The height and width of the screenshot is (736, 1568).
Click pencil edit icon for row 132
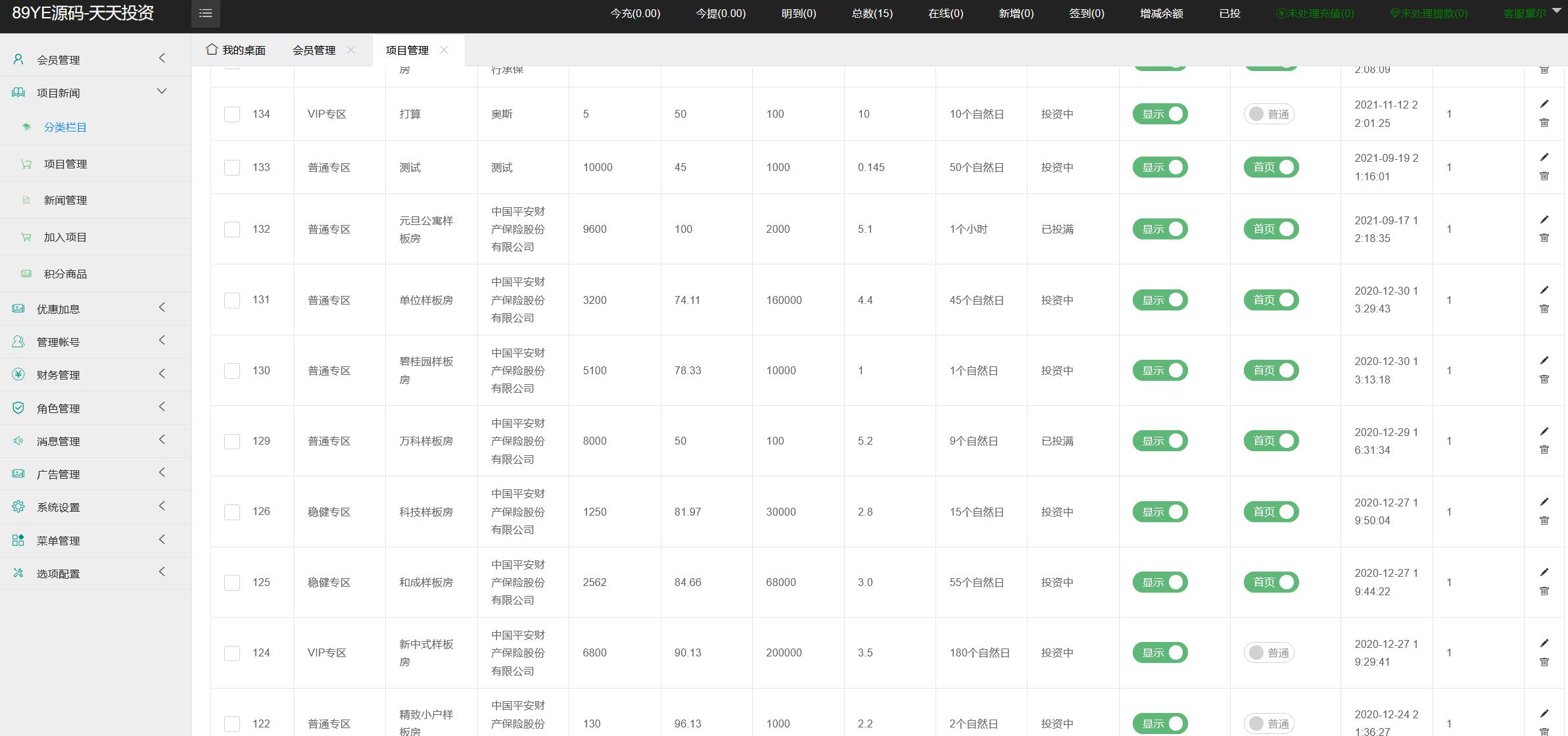[1544, 220]
